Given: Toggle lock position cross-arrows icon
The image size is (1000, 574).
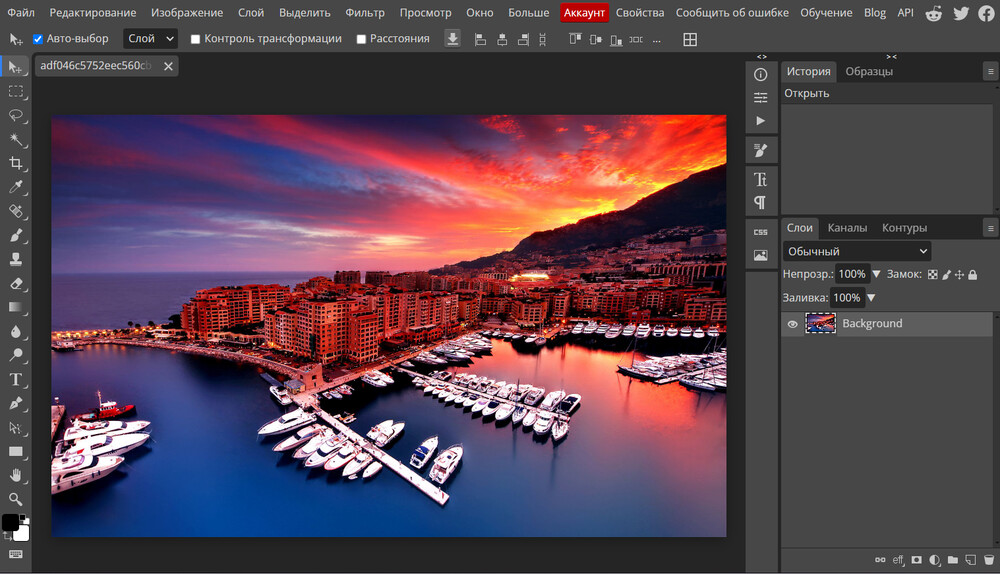Looking at the screenshot, I should pos(959,274).
